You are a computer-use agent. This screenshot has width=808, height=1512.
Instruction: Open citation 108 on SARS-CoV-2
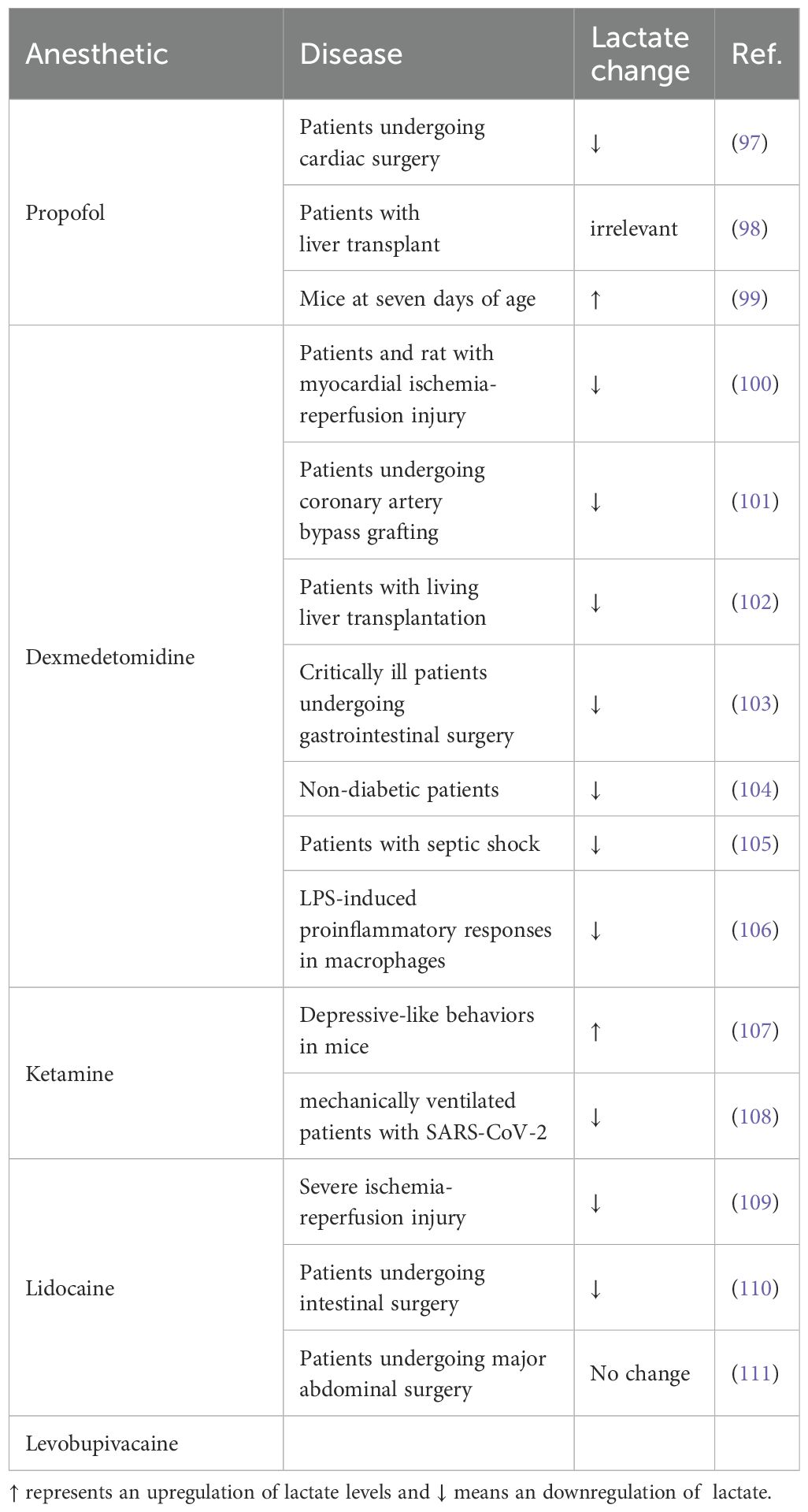[754, 1116]
